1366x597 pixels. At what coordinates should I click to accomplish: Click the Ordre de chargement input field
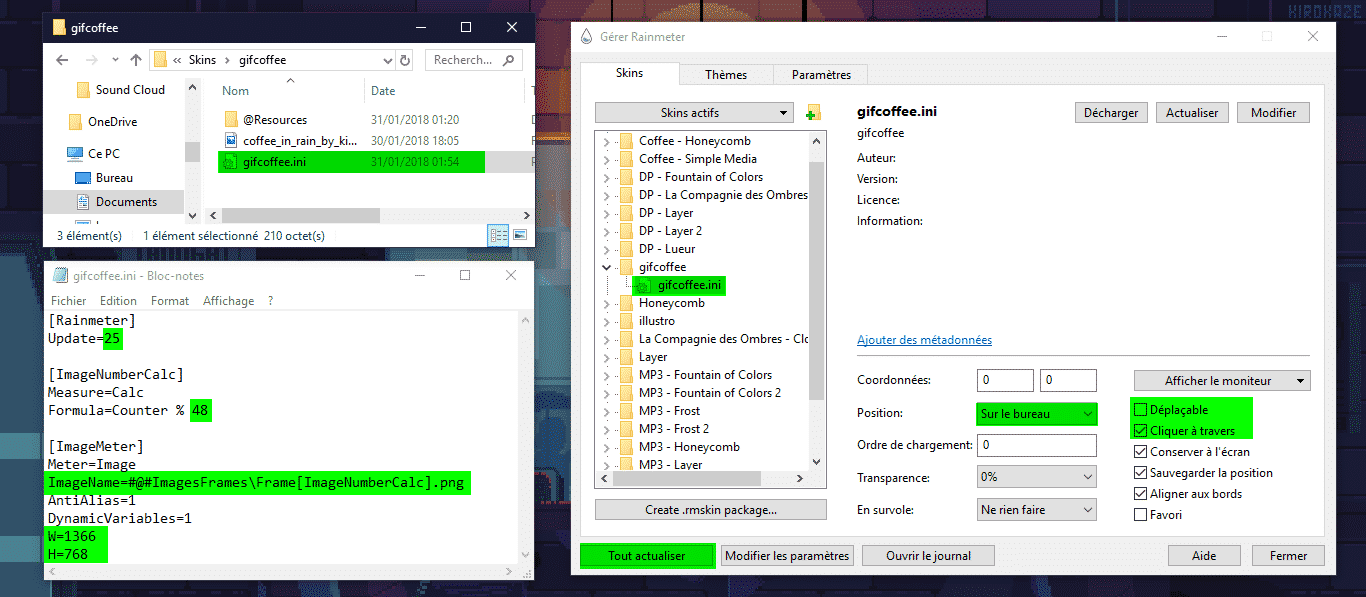pos(1036,445)
